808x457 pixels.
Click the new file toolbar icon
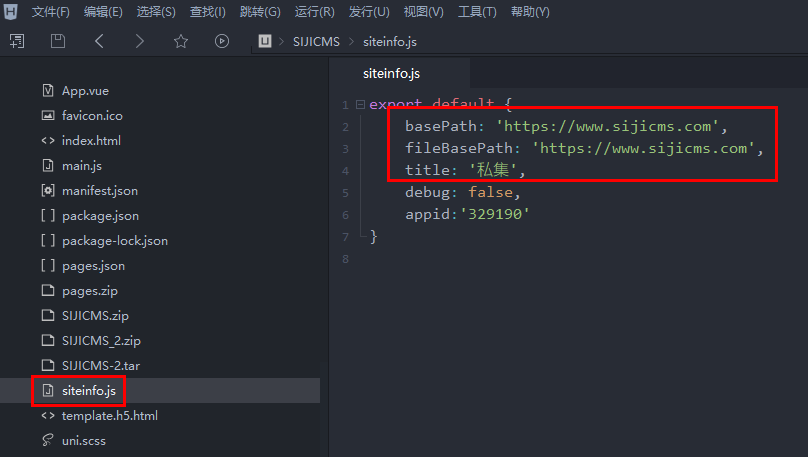pos(17,41)
